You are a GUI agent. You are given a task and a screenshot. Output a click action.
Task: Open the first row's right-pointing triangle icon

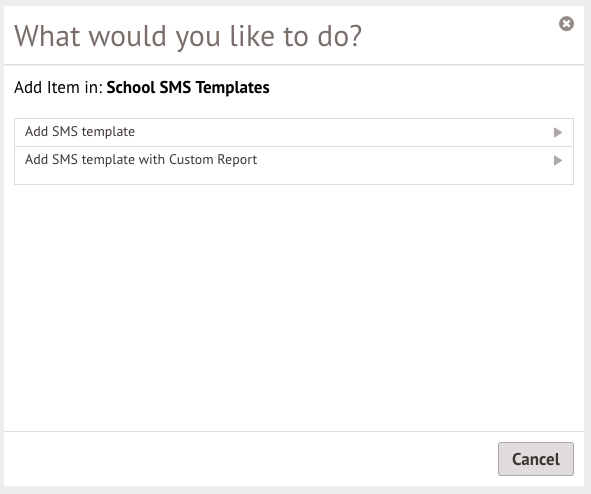click(x=558, y=132)
